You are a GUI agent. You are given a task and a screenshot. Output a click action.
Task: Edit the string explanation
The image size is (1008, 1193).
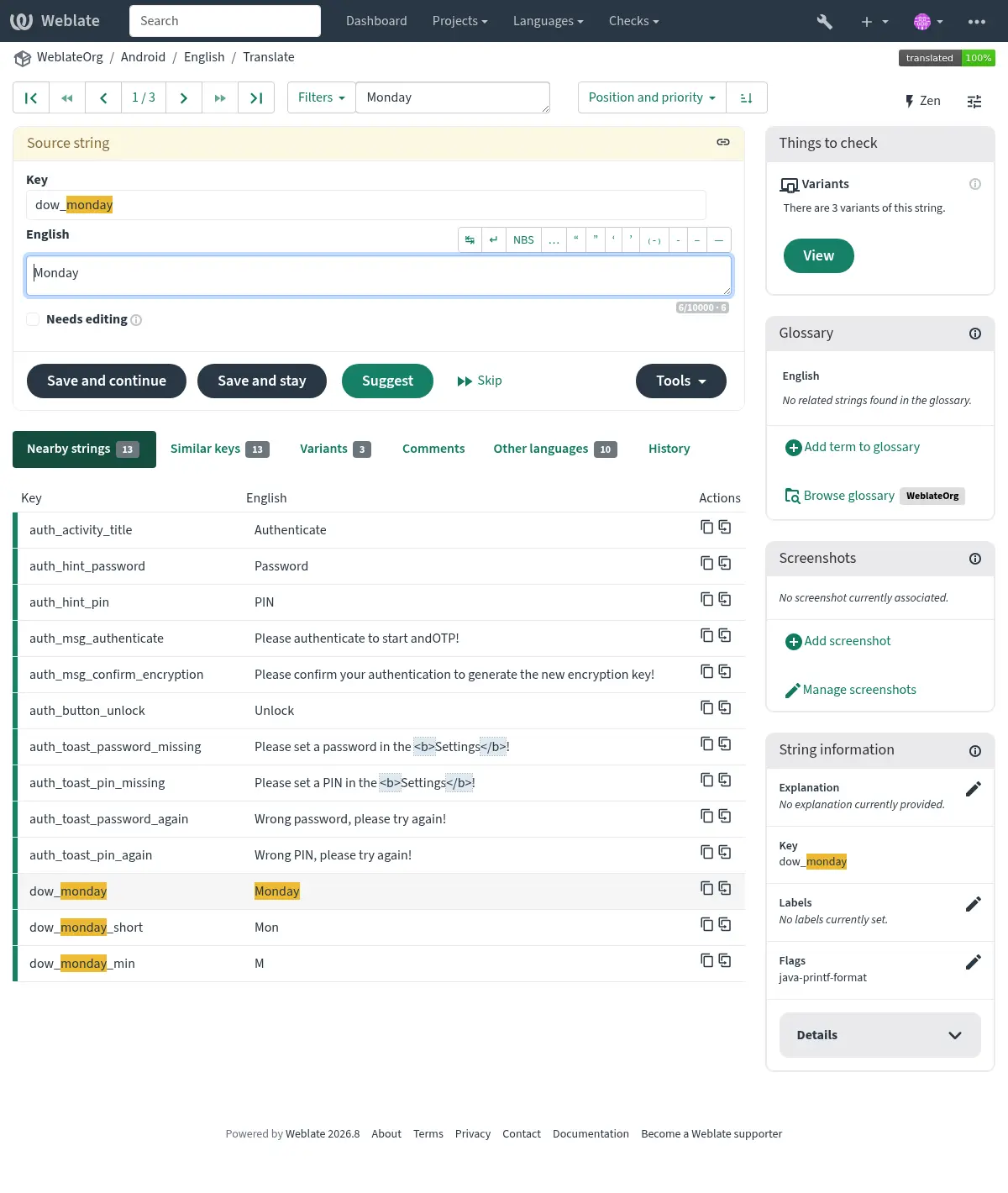pyautogui.click(x=974, y=789)
